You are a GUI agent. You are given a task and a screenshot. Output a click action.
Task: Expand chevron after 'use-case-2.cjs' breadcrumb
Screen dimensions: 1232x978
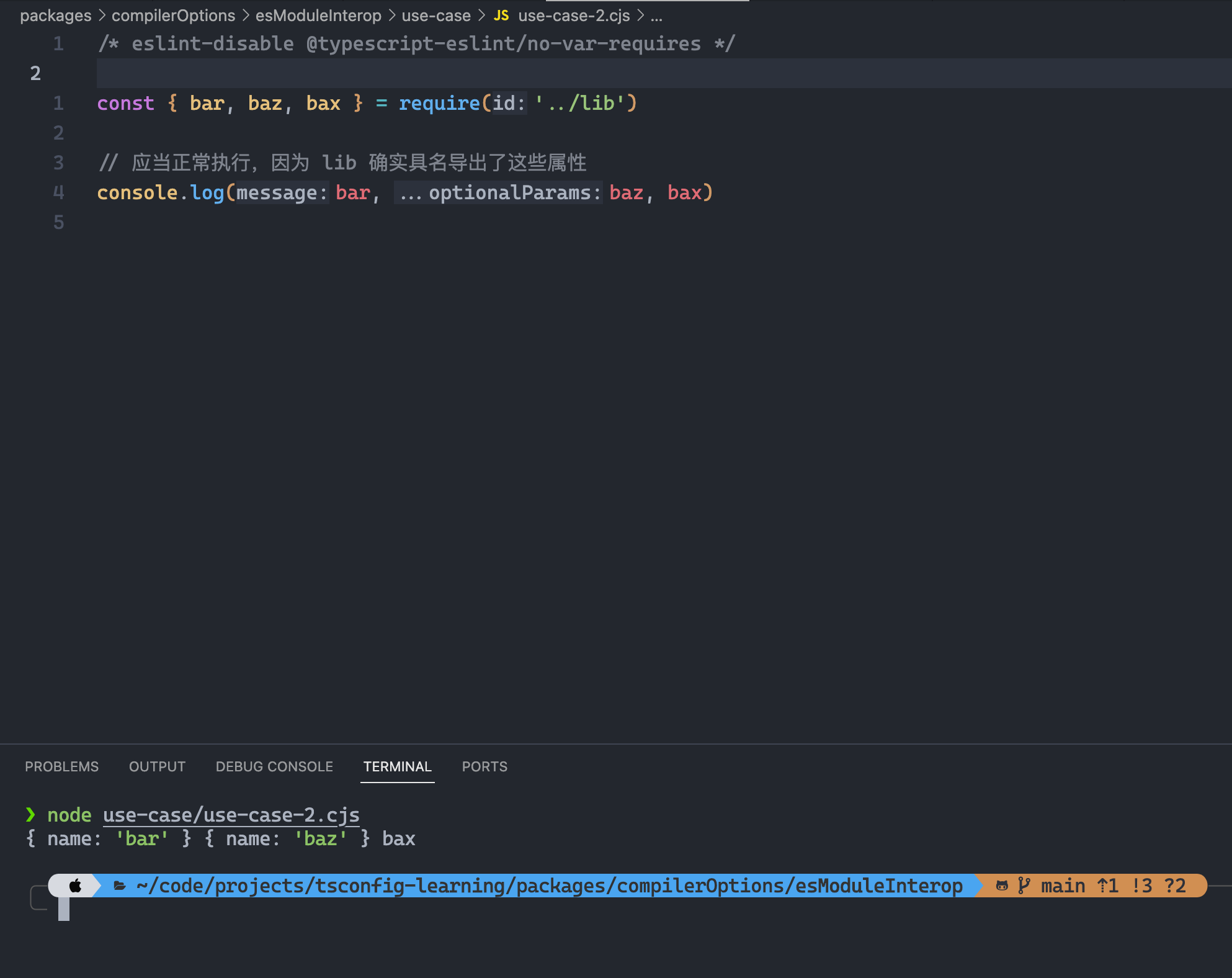640,16
